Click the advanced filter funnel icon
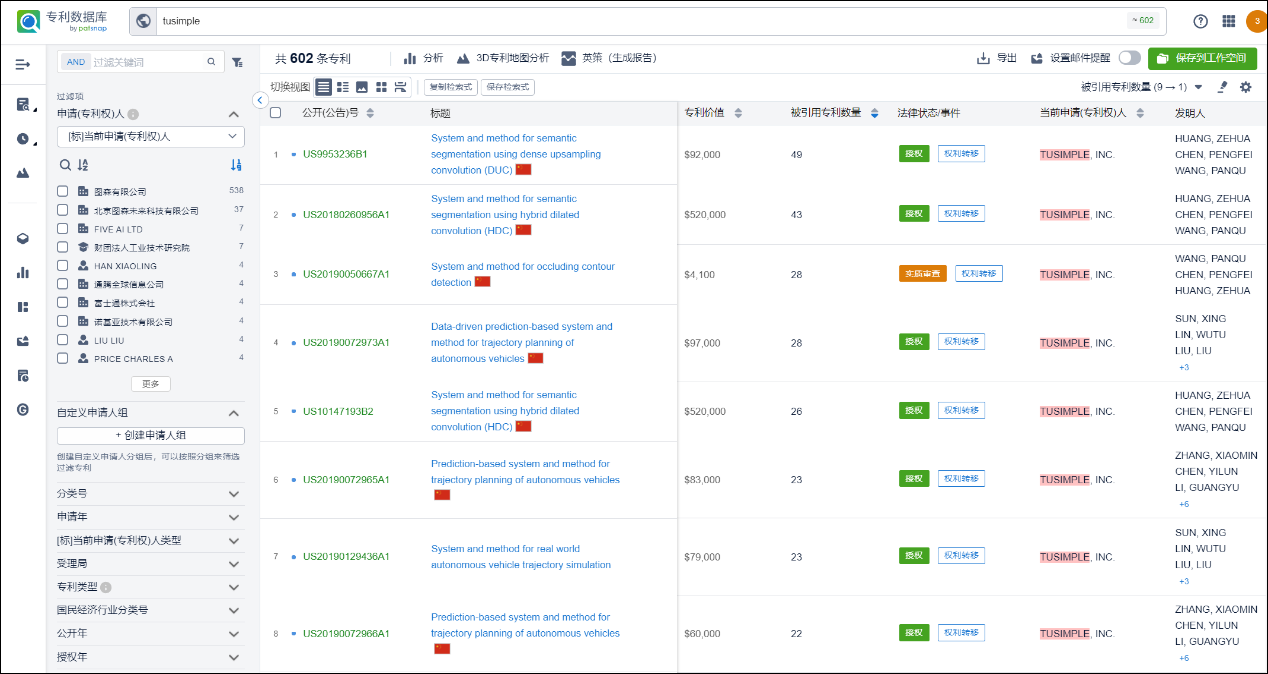 coord(237,62)
